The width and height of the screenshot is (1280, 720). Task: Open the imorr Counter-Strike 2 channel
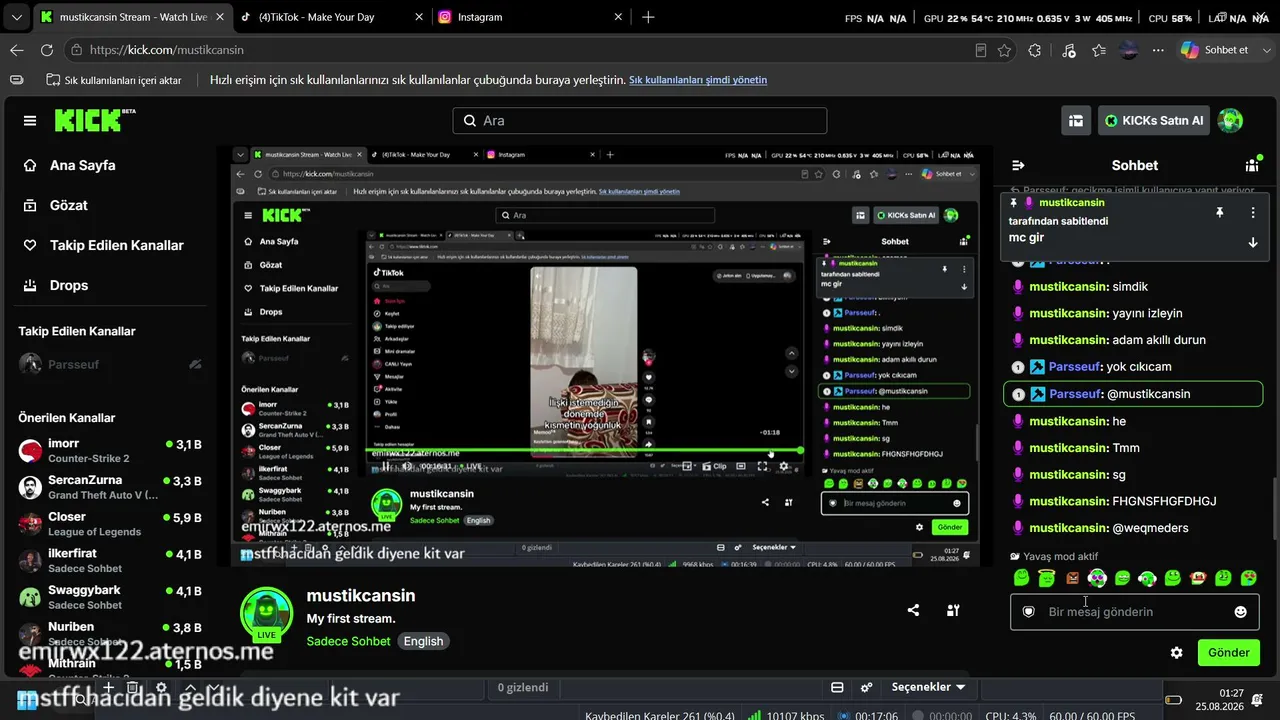(110, 451)
